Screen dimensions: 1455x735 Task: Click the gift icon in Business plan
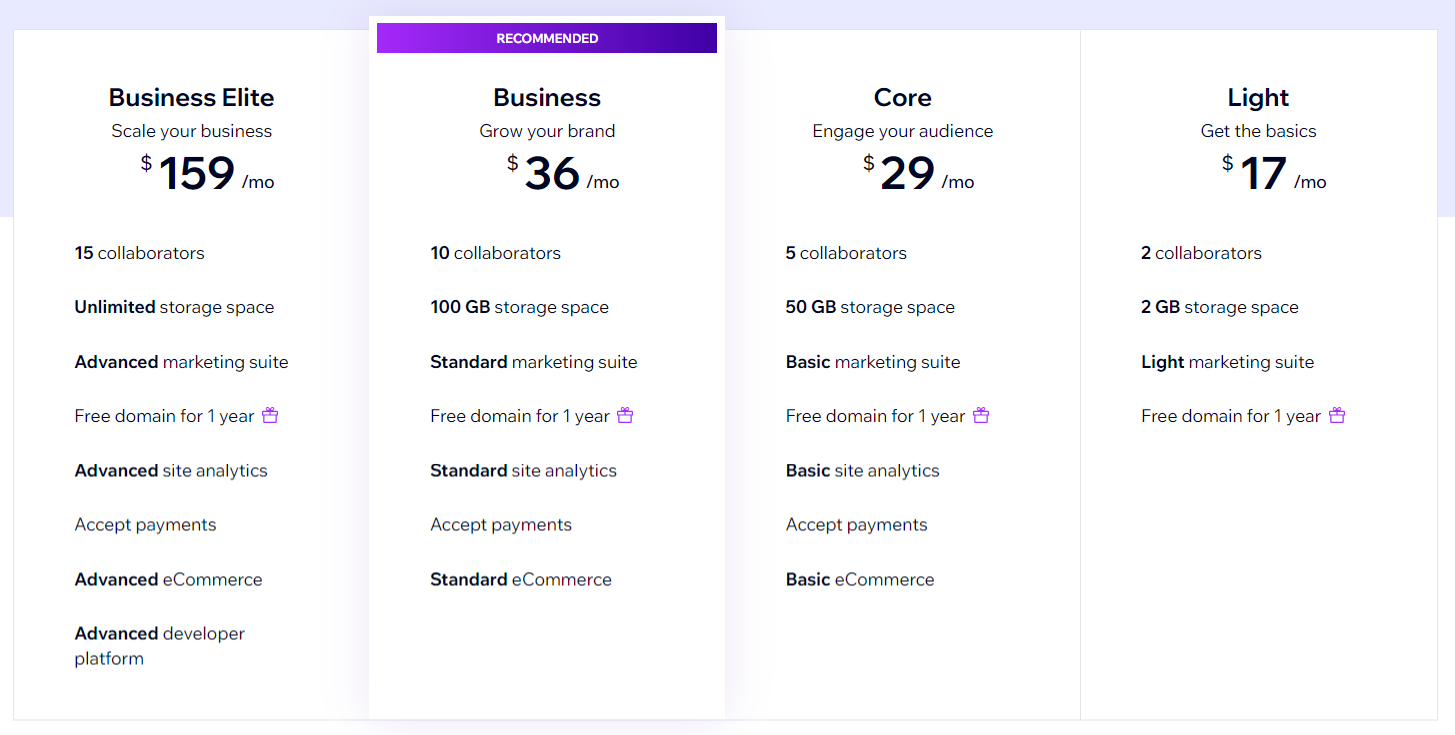[x=625, y=415]
